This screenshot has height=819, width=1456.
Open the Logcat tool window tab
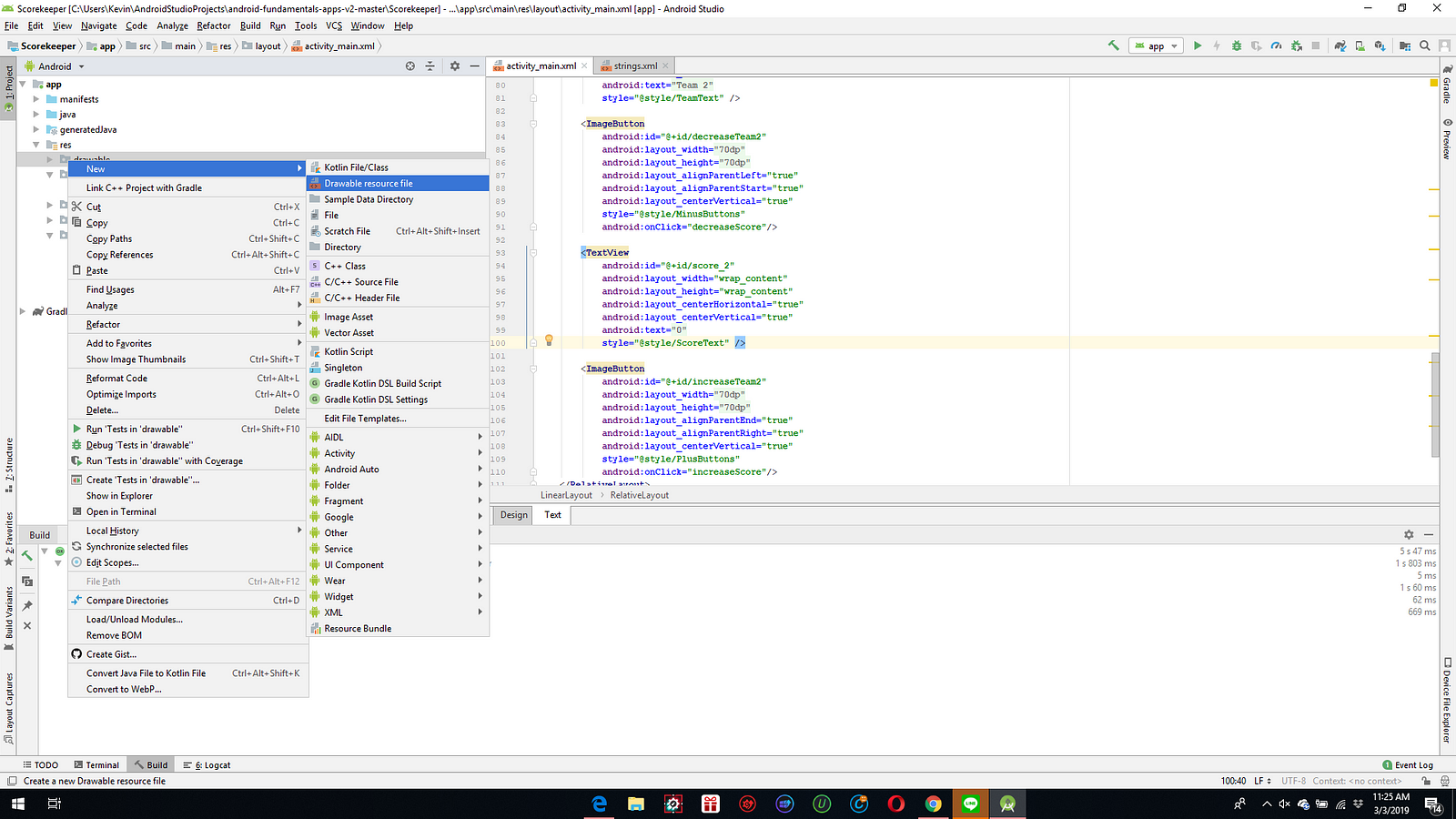(207, 765)
